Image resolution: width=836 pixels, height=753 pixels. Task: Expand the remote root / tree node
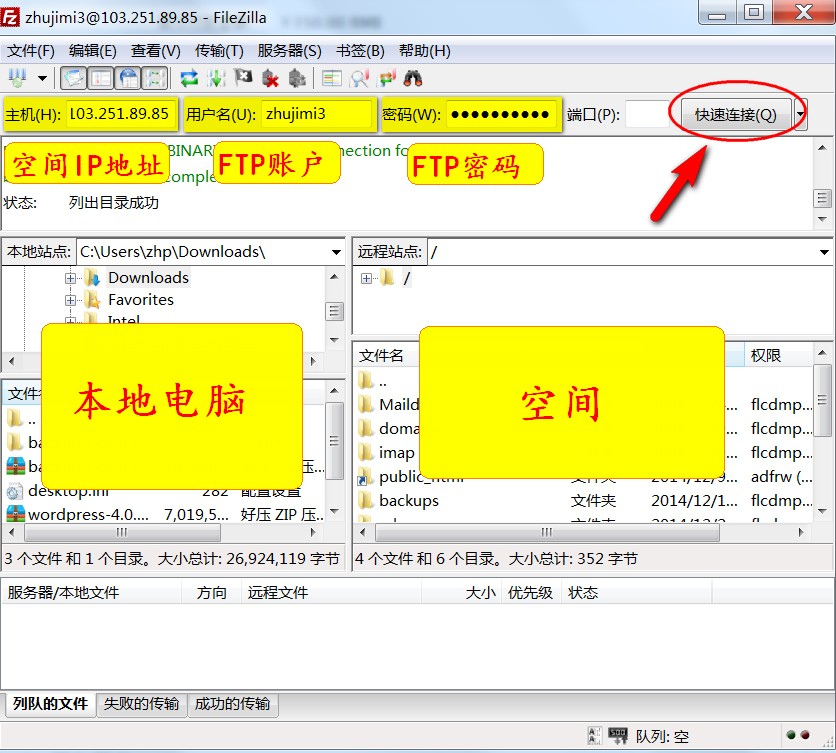[366, 278]
